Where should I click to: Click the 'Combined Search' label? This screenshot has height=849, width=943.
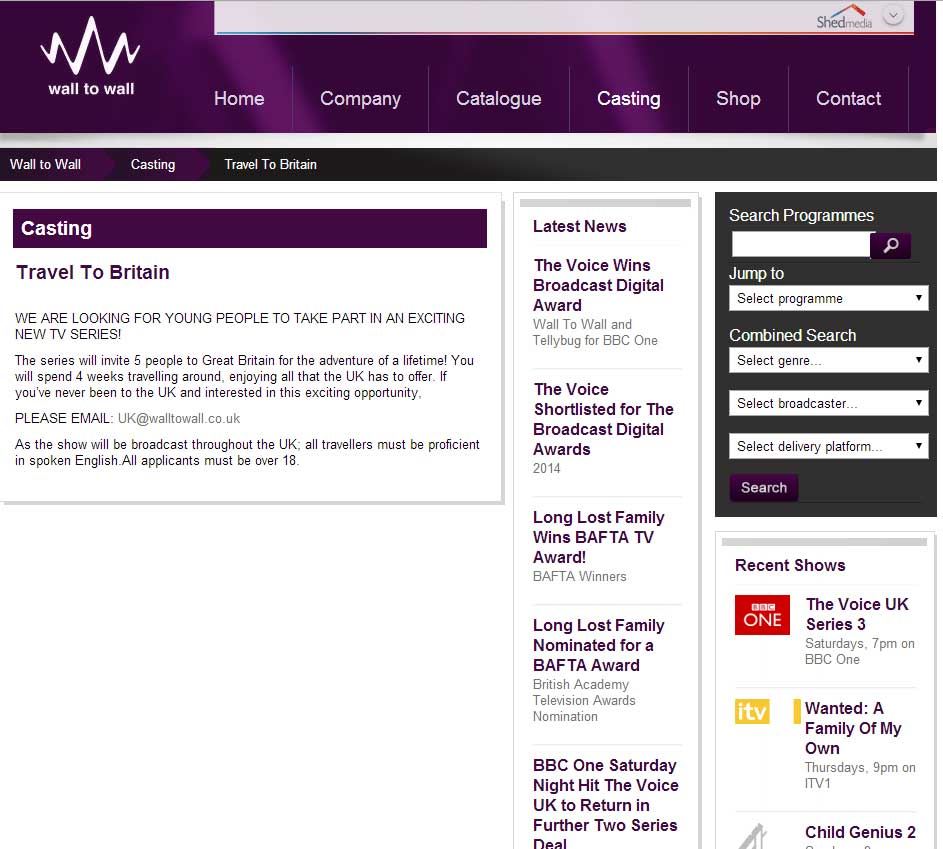793,336
